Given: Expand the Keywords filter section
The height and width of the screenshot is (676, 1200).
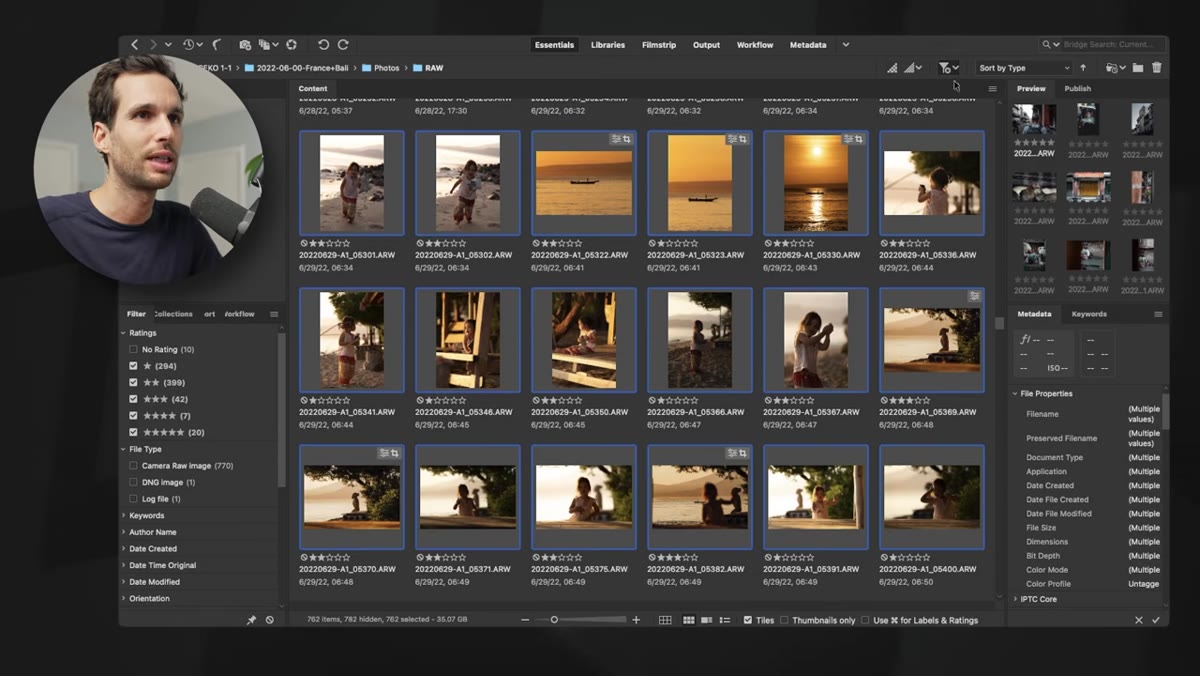Looking at the screenshot, I should 124,516.
